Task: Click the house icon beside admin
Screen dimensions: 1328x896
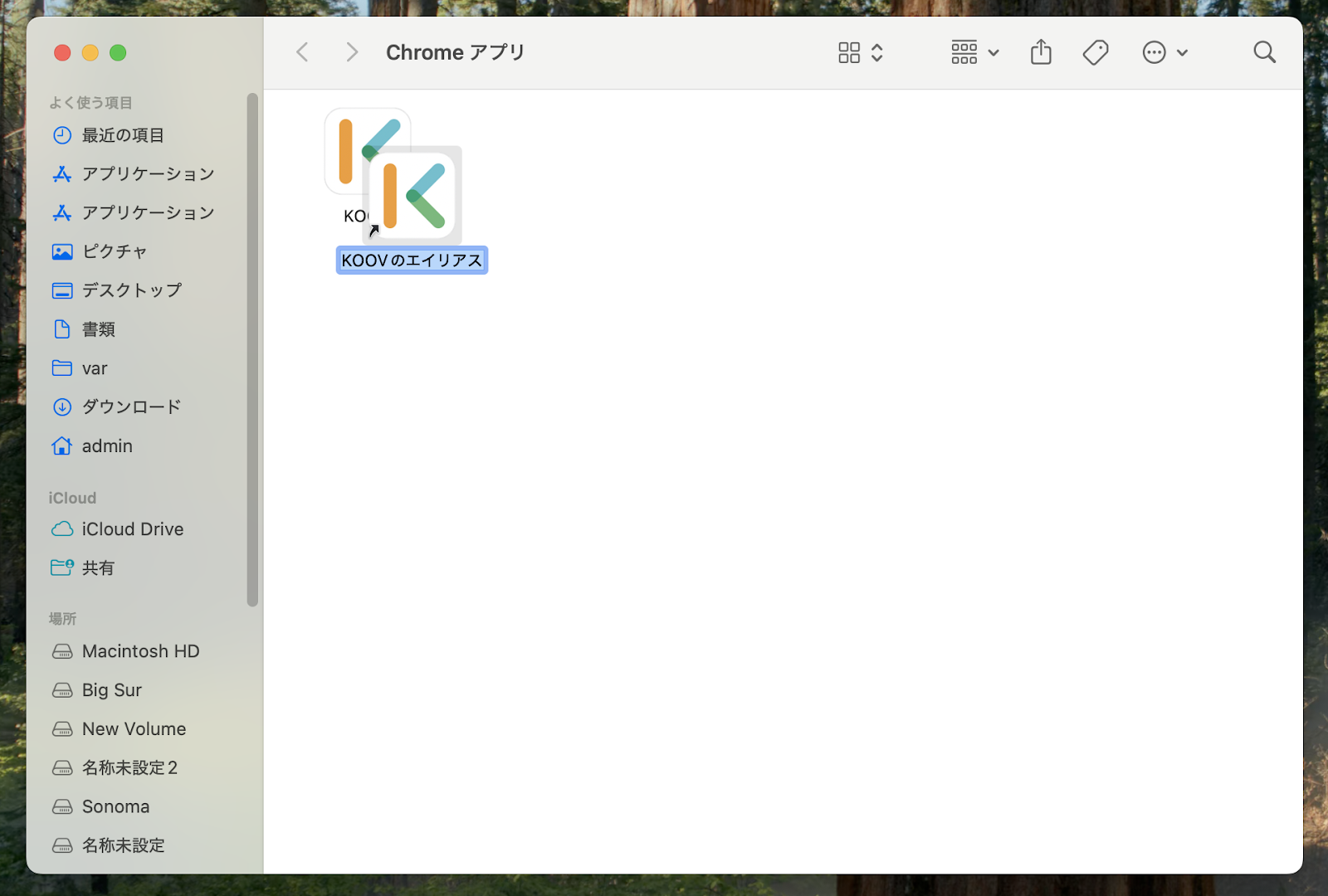Action: tap(62, 446)
